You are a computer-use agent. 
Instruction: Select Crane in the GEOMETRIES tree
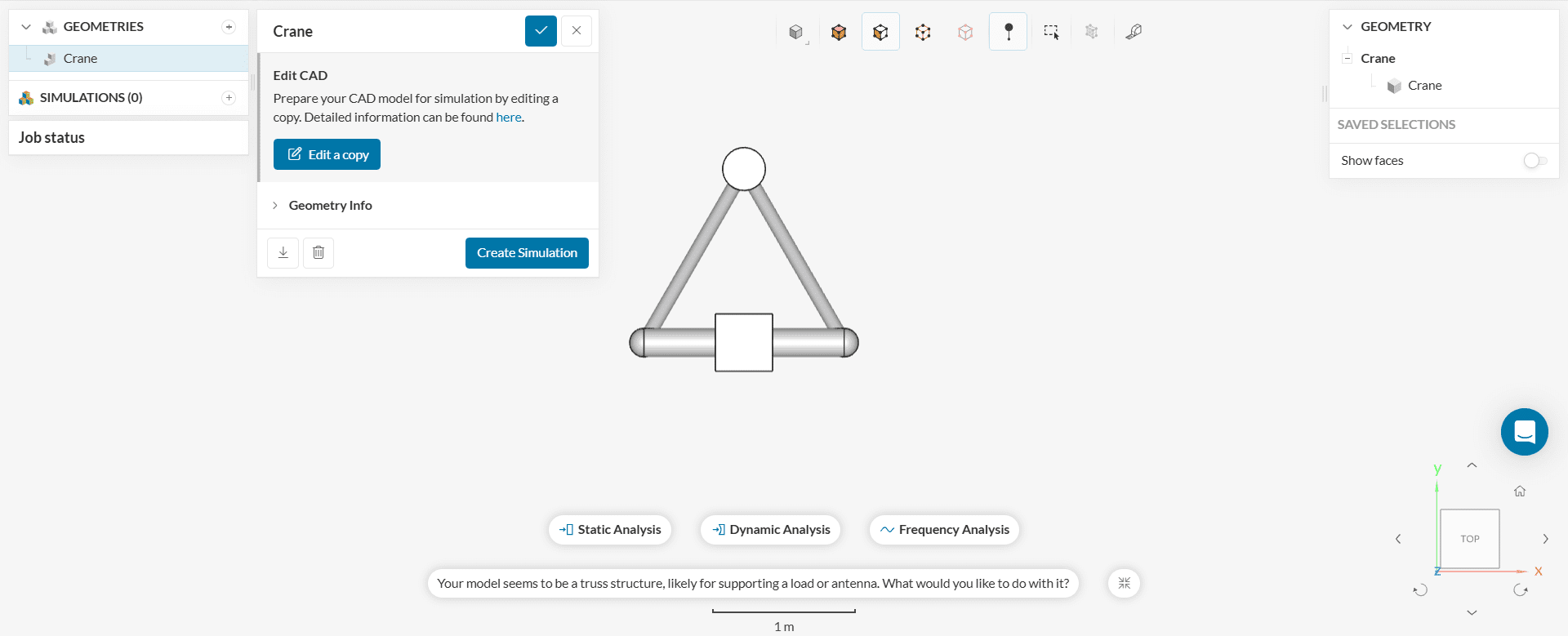tap(80, 59)
